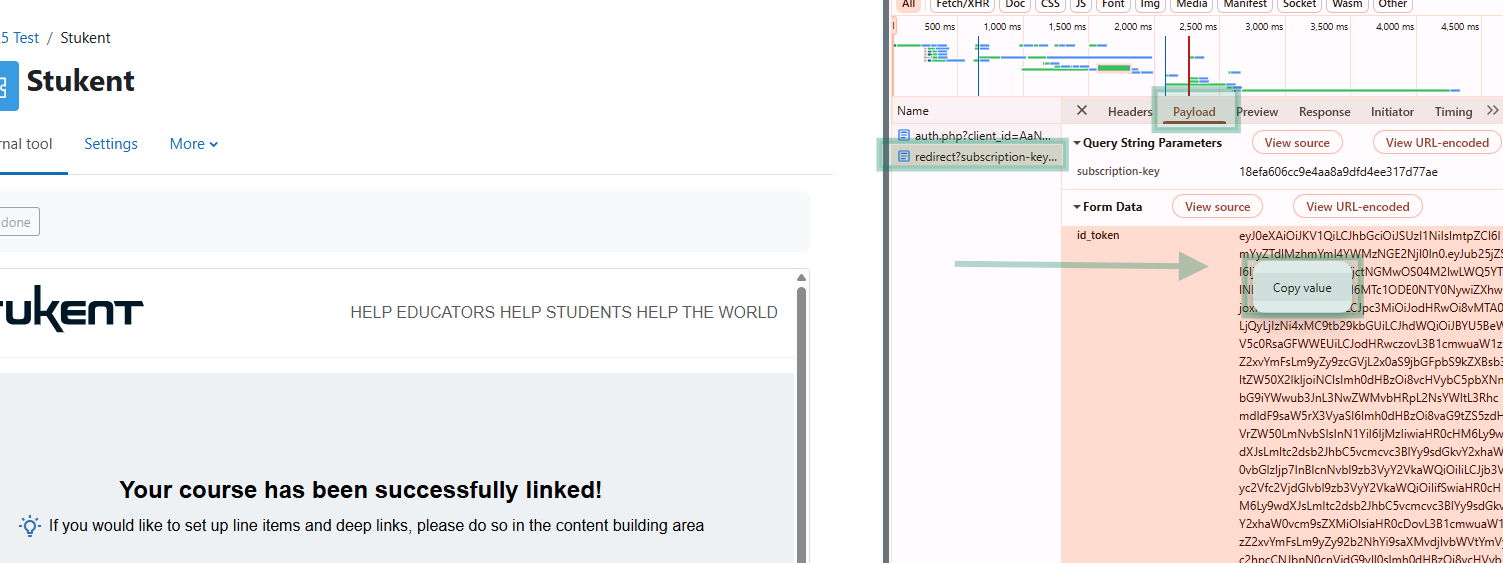Click the scrollbar up arrow in Stukent frame
Viewport: 1503px width, 563px height.
801,277
